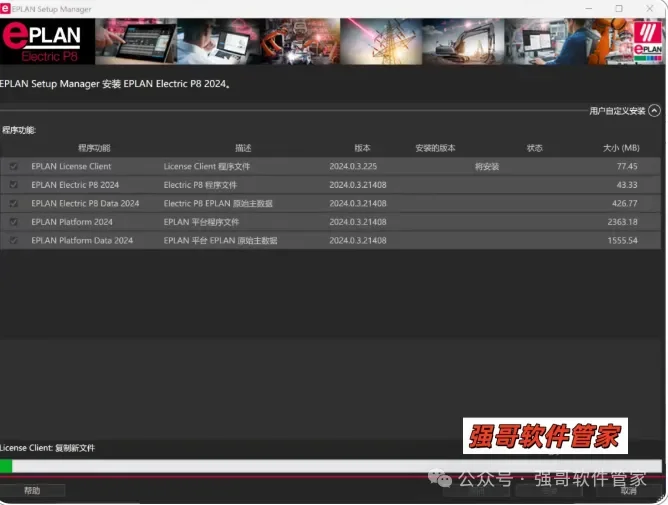Click size value 1555.54
The height and width of the screenshot is (505, 668).
[x=622, y=240]
